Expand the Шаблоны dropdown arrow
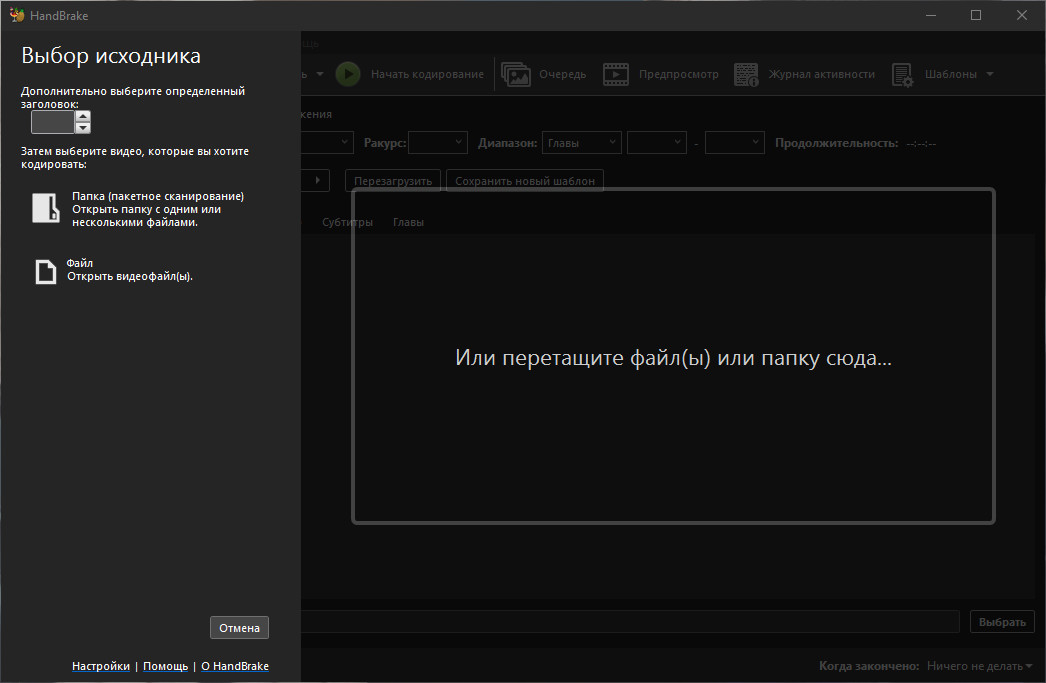The width and height of the screenshot is (1046, 683). pyautogui.click(x=990, y=74)
